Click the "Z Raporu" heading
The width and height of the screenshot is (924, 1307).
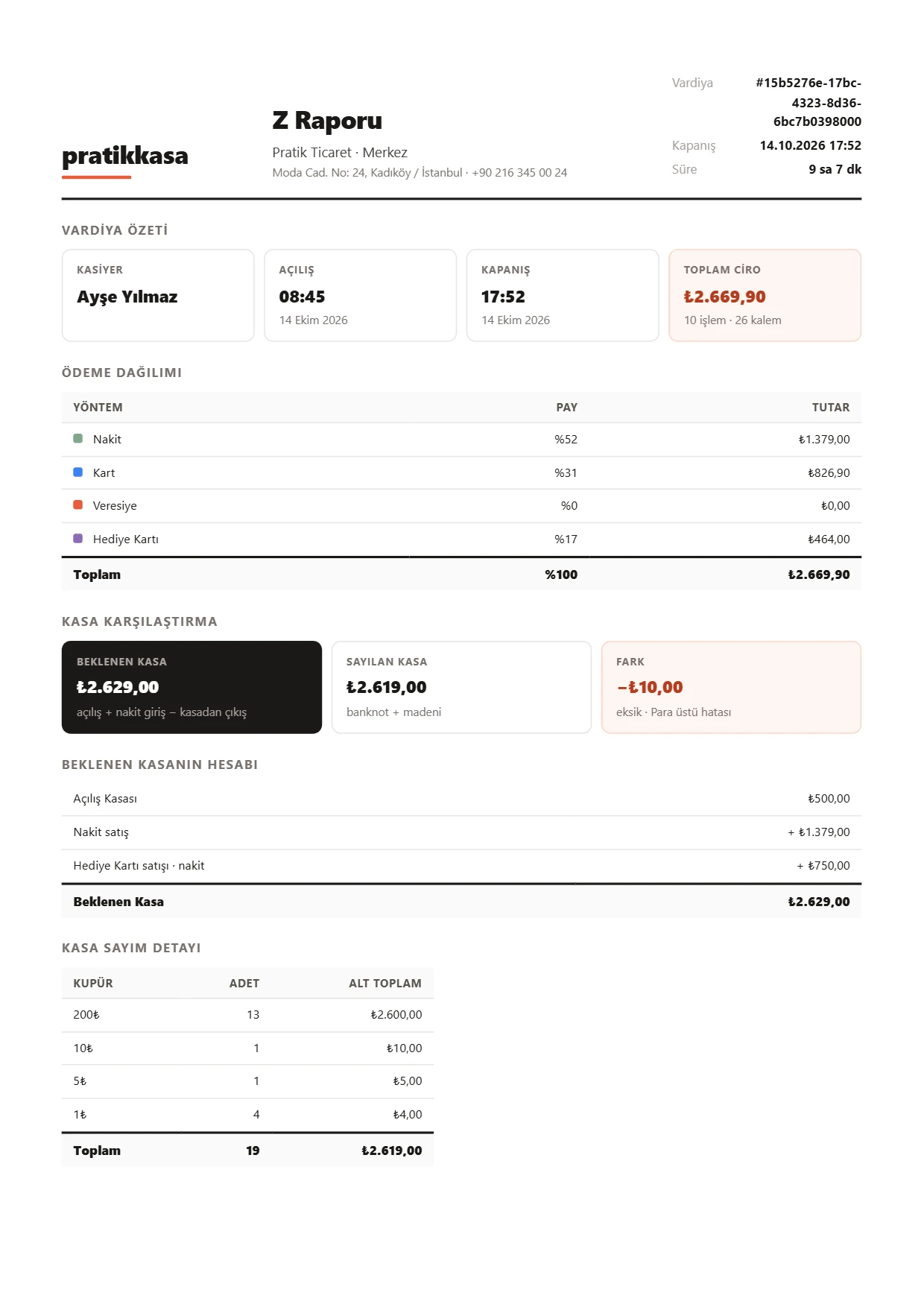(x=327, y=121)
